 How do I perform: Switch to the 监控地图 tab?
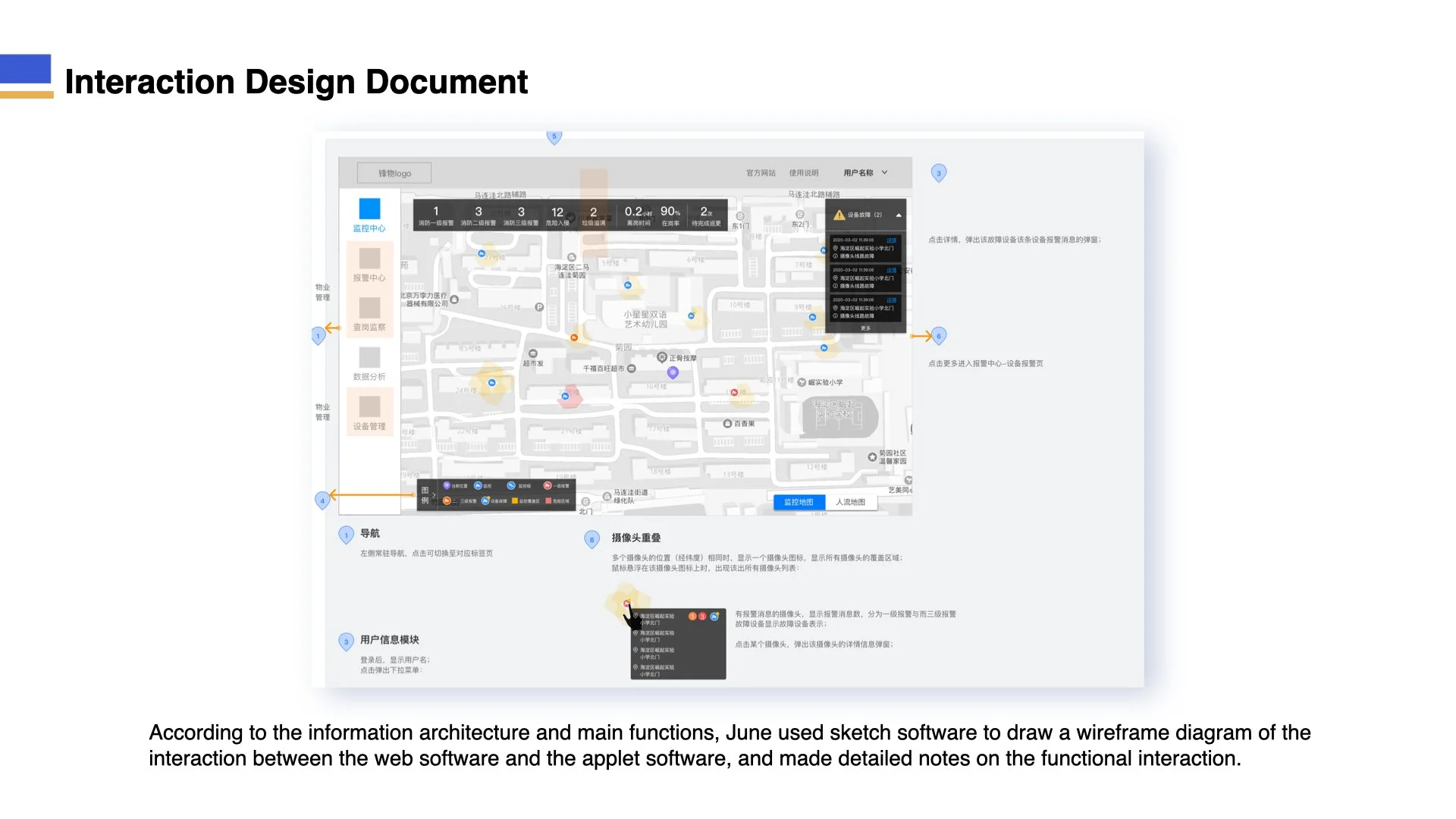(799, 502)
